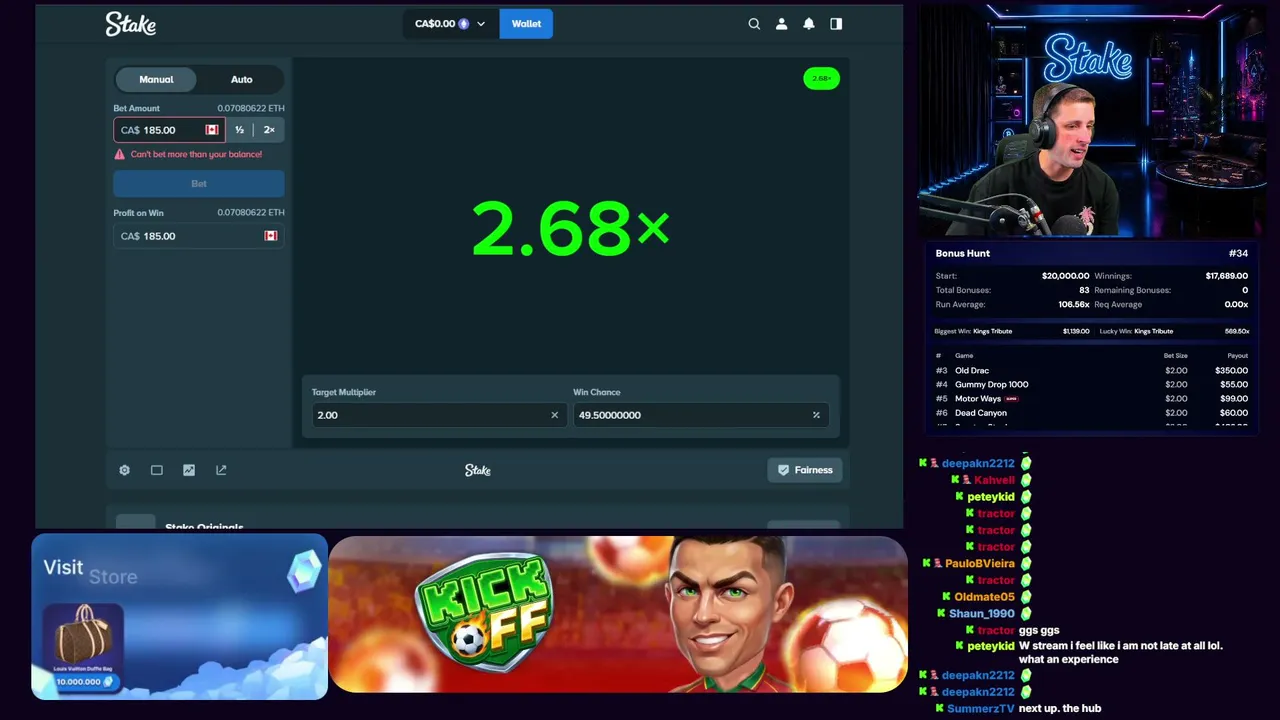Click chat username Shaun_1990
Screen dimensions: 1280x720
(981, 614)
